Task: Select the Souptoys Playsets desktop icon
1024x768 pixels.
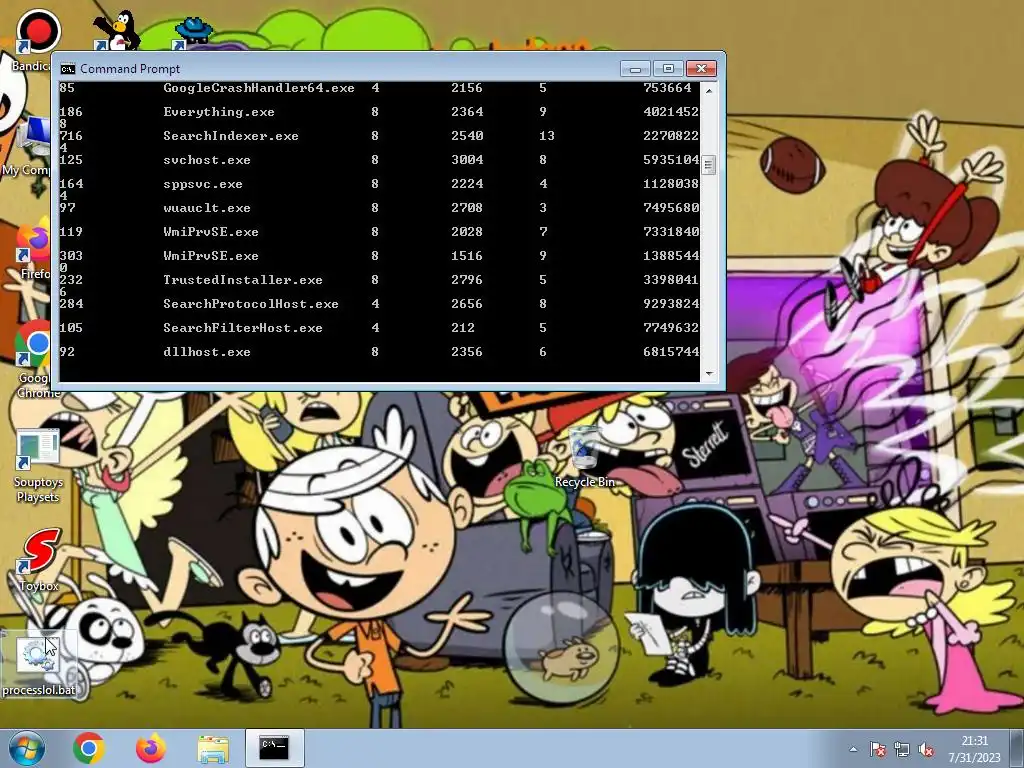Action: click(x=39, y=466)
